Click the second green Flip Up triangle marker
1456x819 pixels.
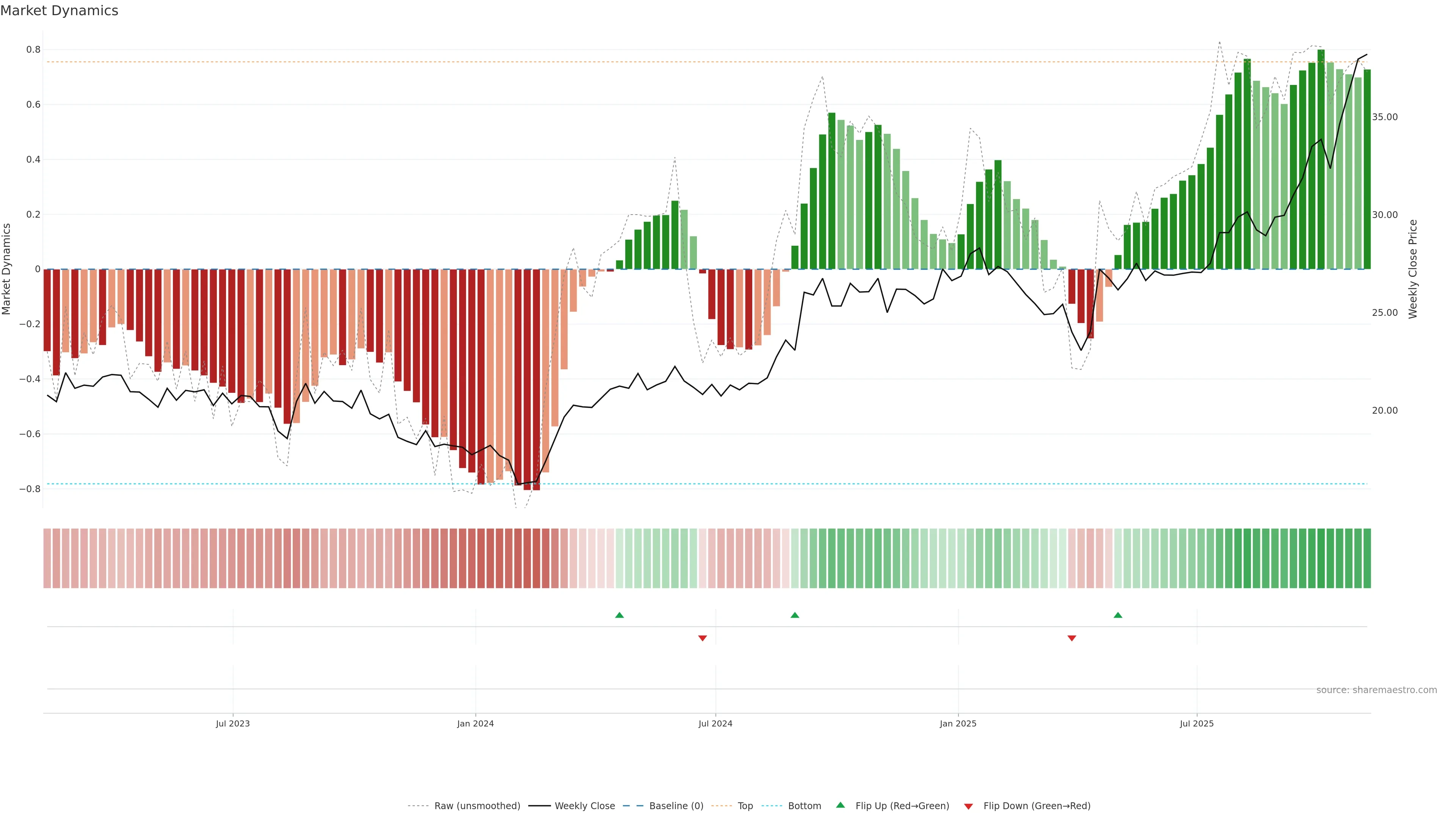[795, 615]
